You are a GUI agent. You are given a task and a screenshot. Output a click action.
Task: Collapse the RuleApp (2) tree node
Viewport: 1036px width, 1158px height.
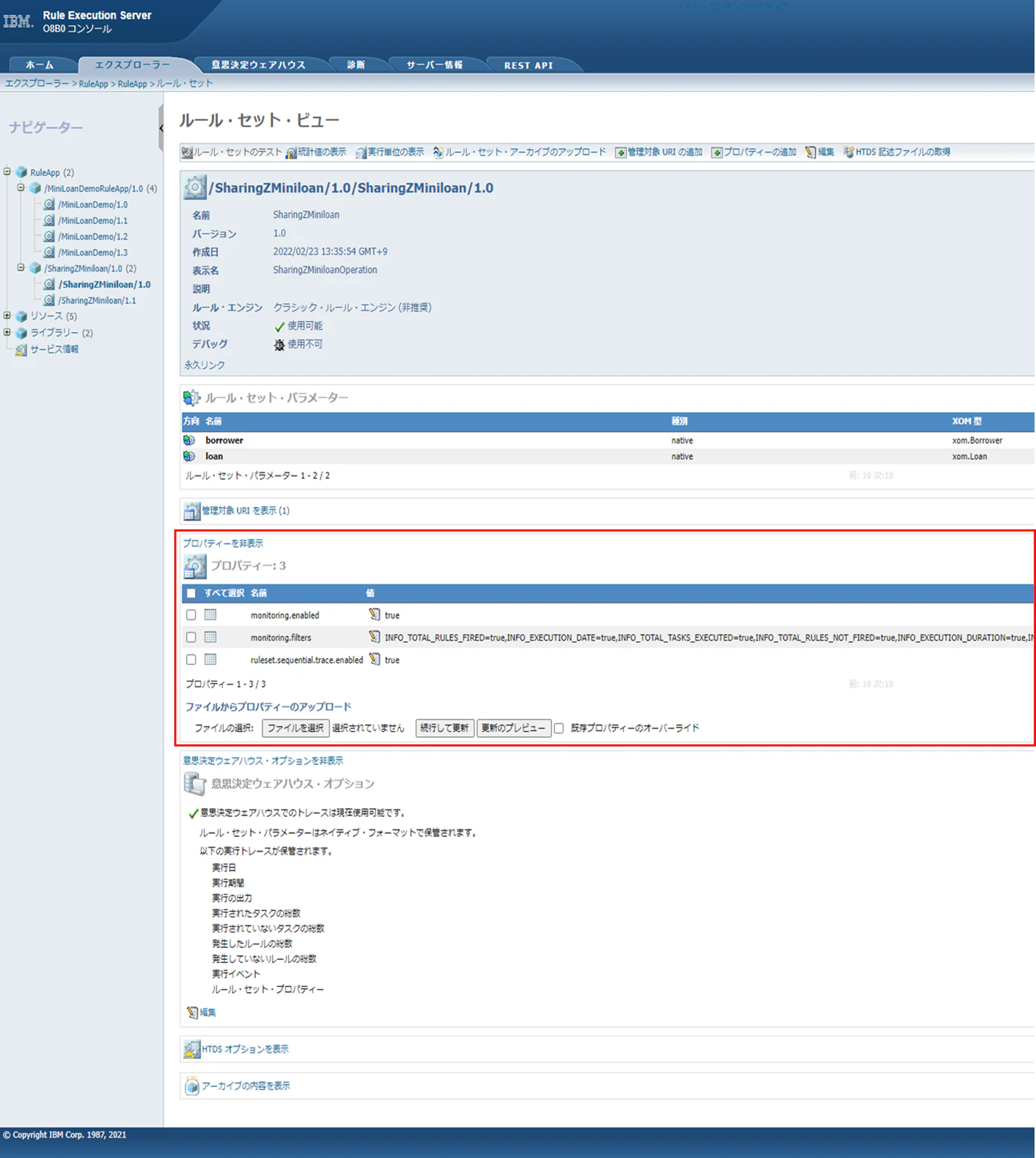[7, 171]
